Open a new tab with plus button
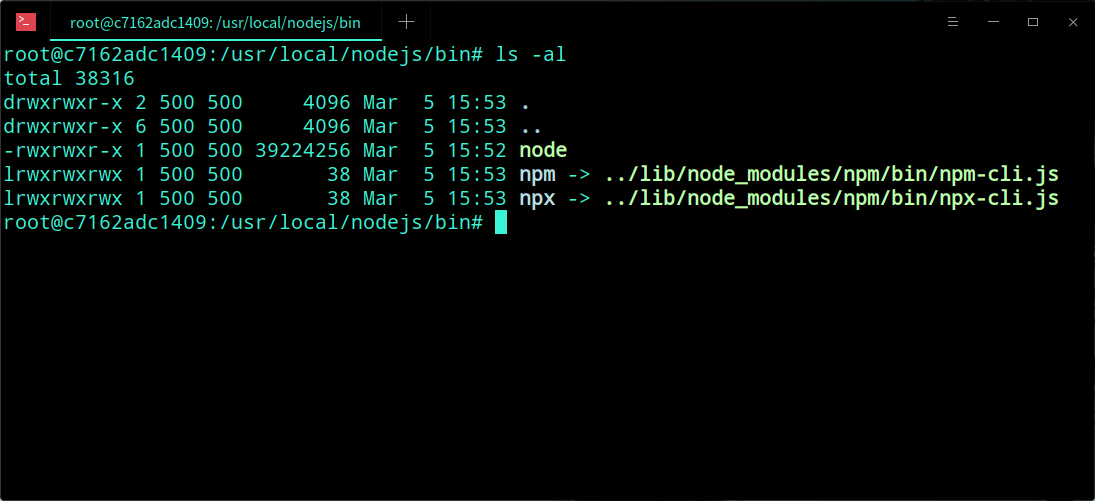Viewport: 1095px width, 501px height. (406, 21)
